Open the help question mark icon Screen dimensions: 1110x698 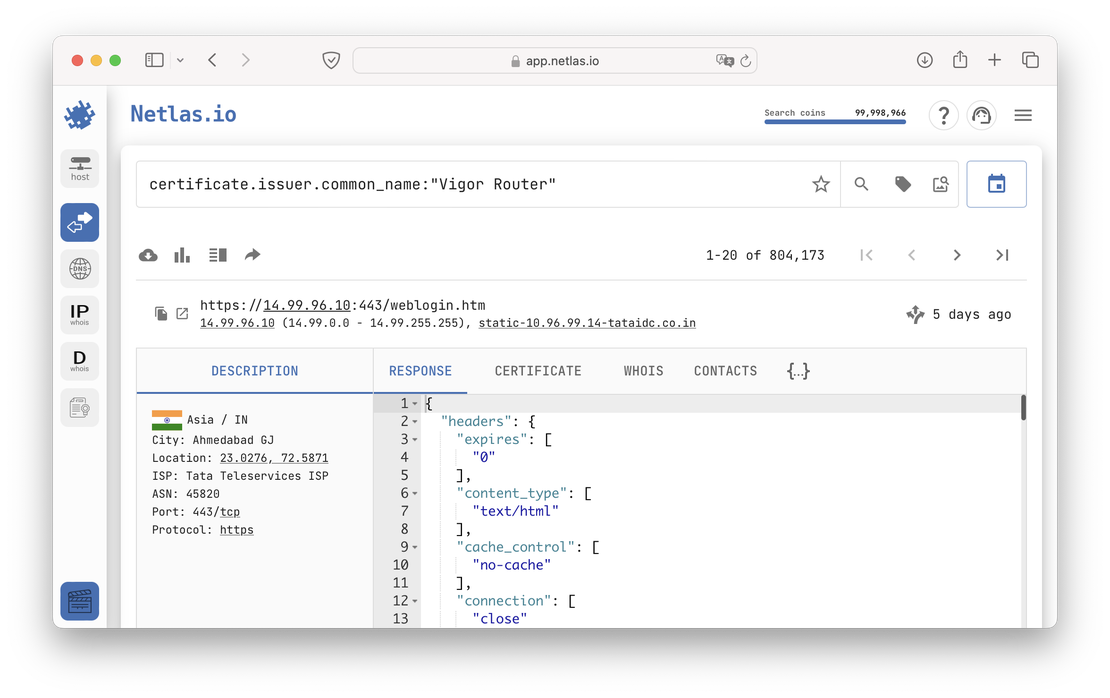[943, 115]
